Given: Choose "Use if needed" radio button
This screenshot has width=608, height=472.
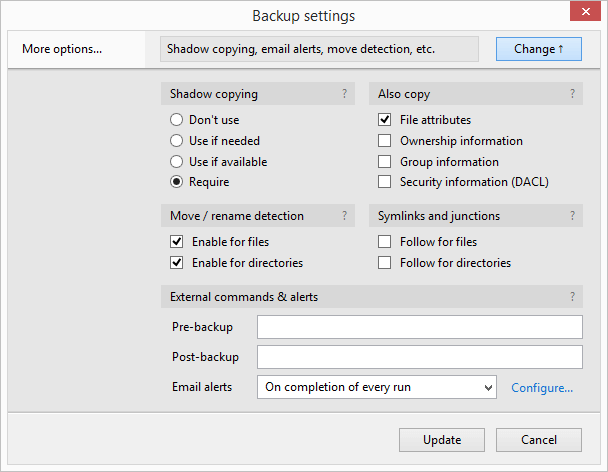Looking at the screenshot, I should coord(177,141).
